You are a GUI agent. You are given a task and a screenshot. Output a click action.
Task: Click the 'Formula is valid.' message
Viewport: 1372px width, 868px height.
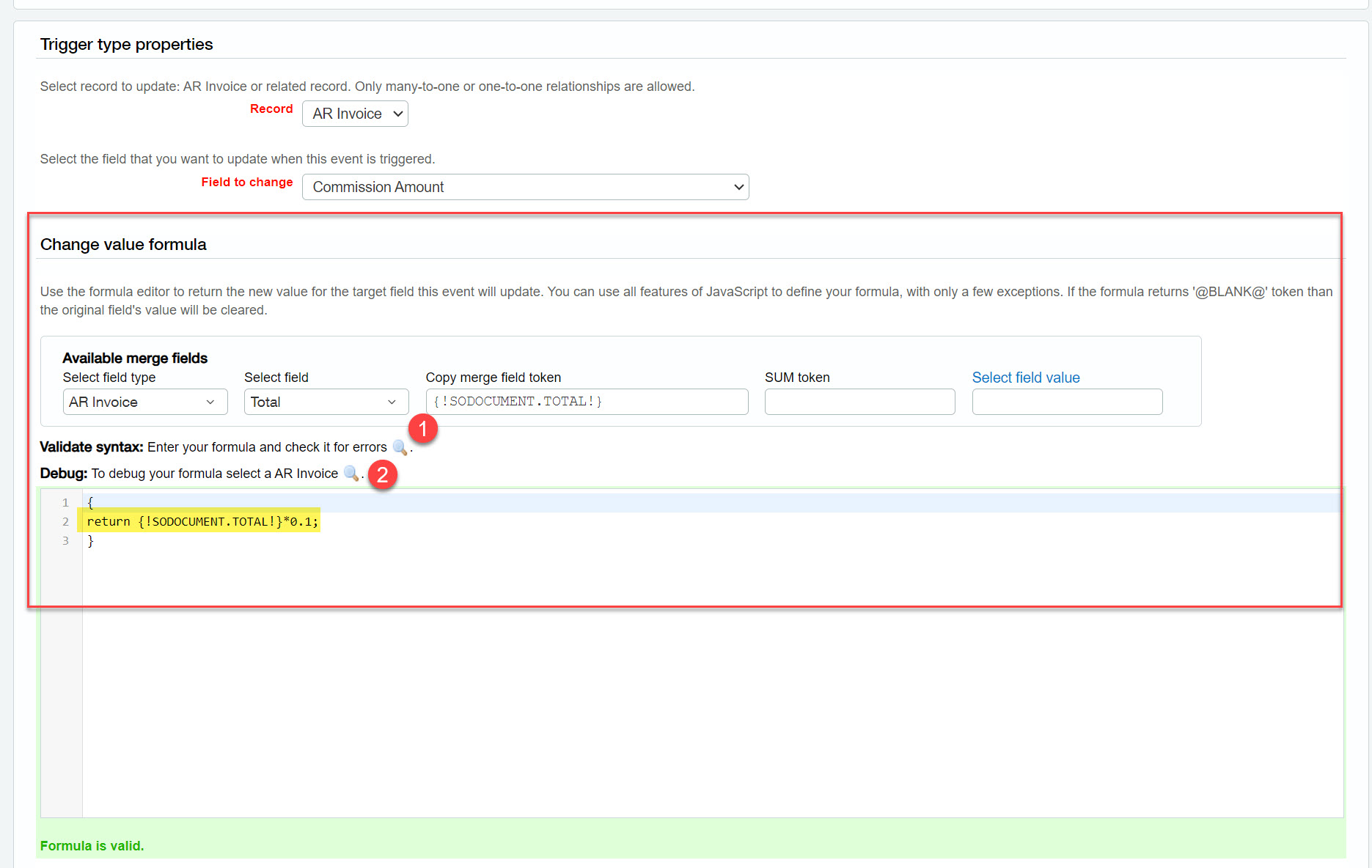pos(92,845)
